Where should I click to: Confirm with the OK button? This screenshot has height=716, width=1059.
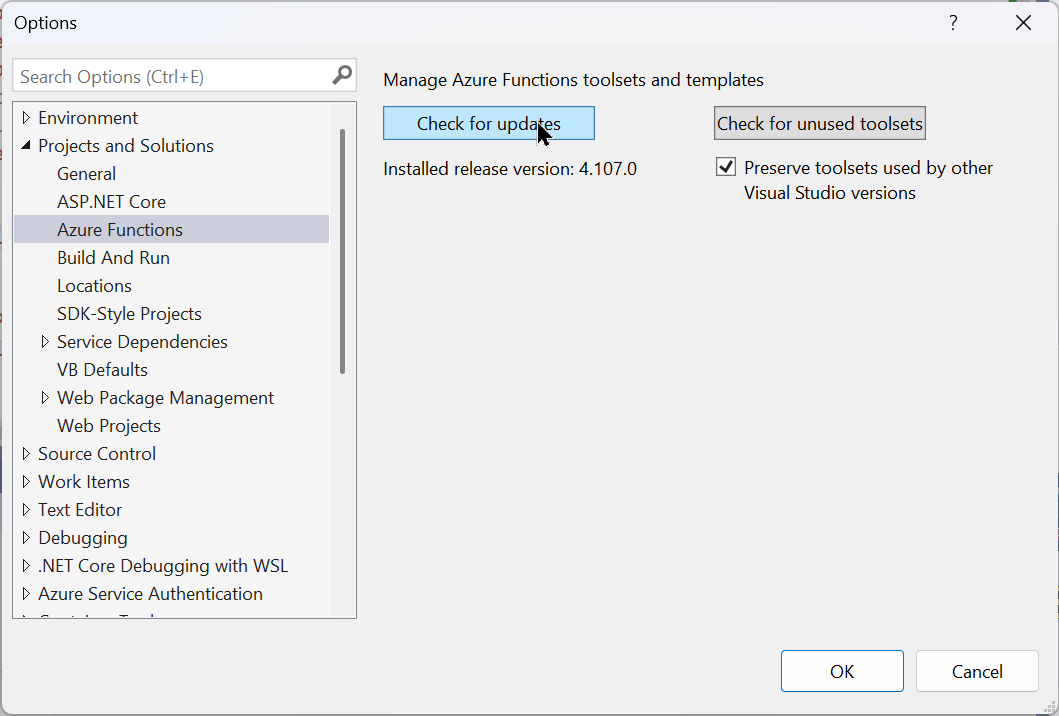pos(842,671)
